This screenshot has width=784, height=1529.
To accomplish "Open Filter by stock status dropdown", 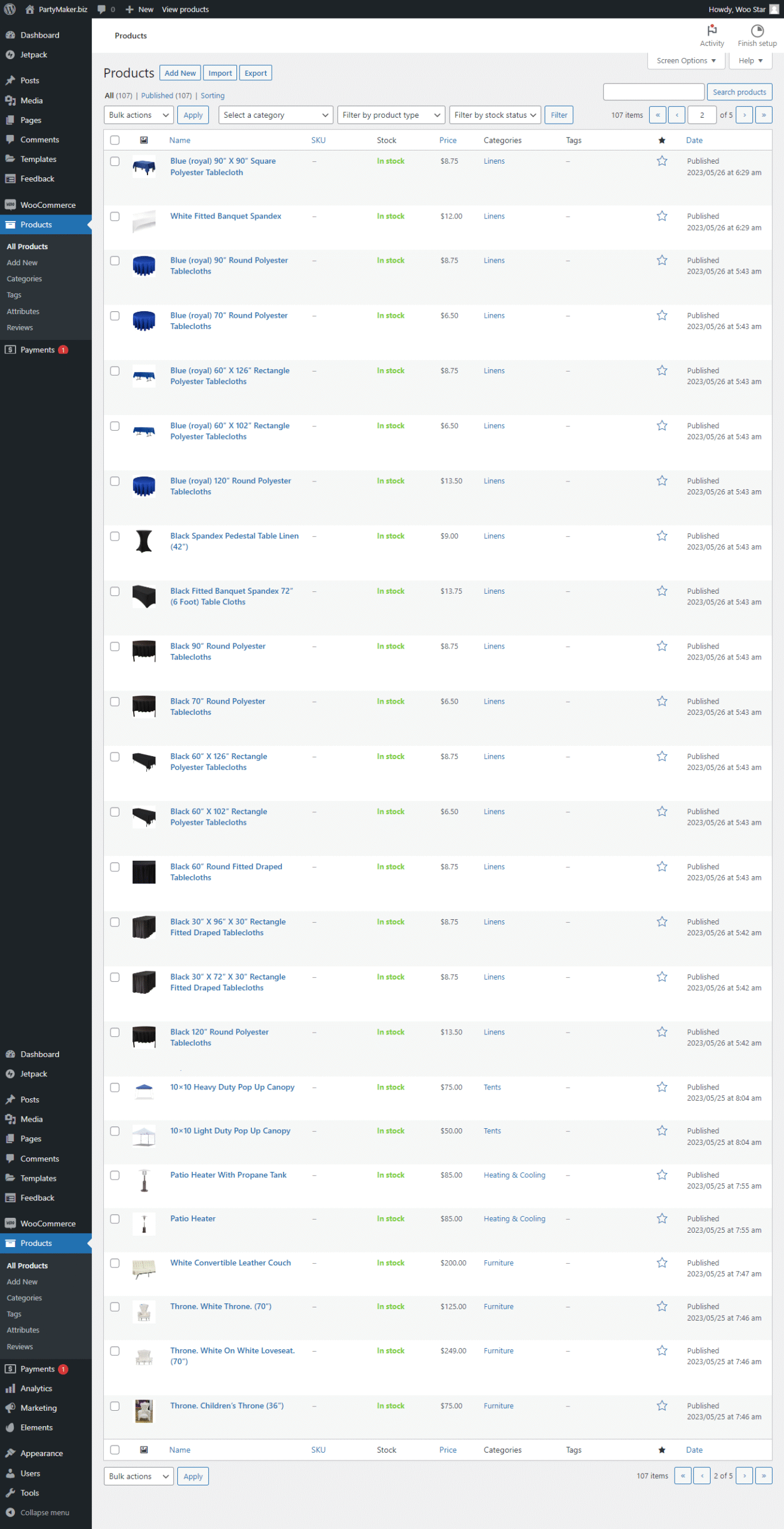I will pos(494,115).
